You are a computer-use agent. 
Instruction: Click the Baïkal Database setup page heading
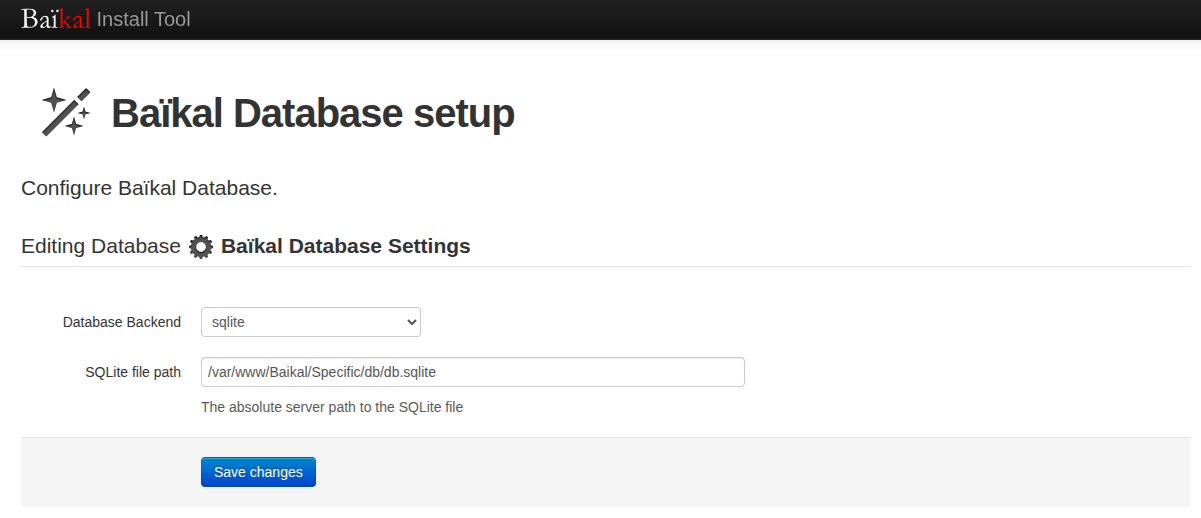tap(312, 114)
